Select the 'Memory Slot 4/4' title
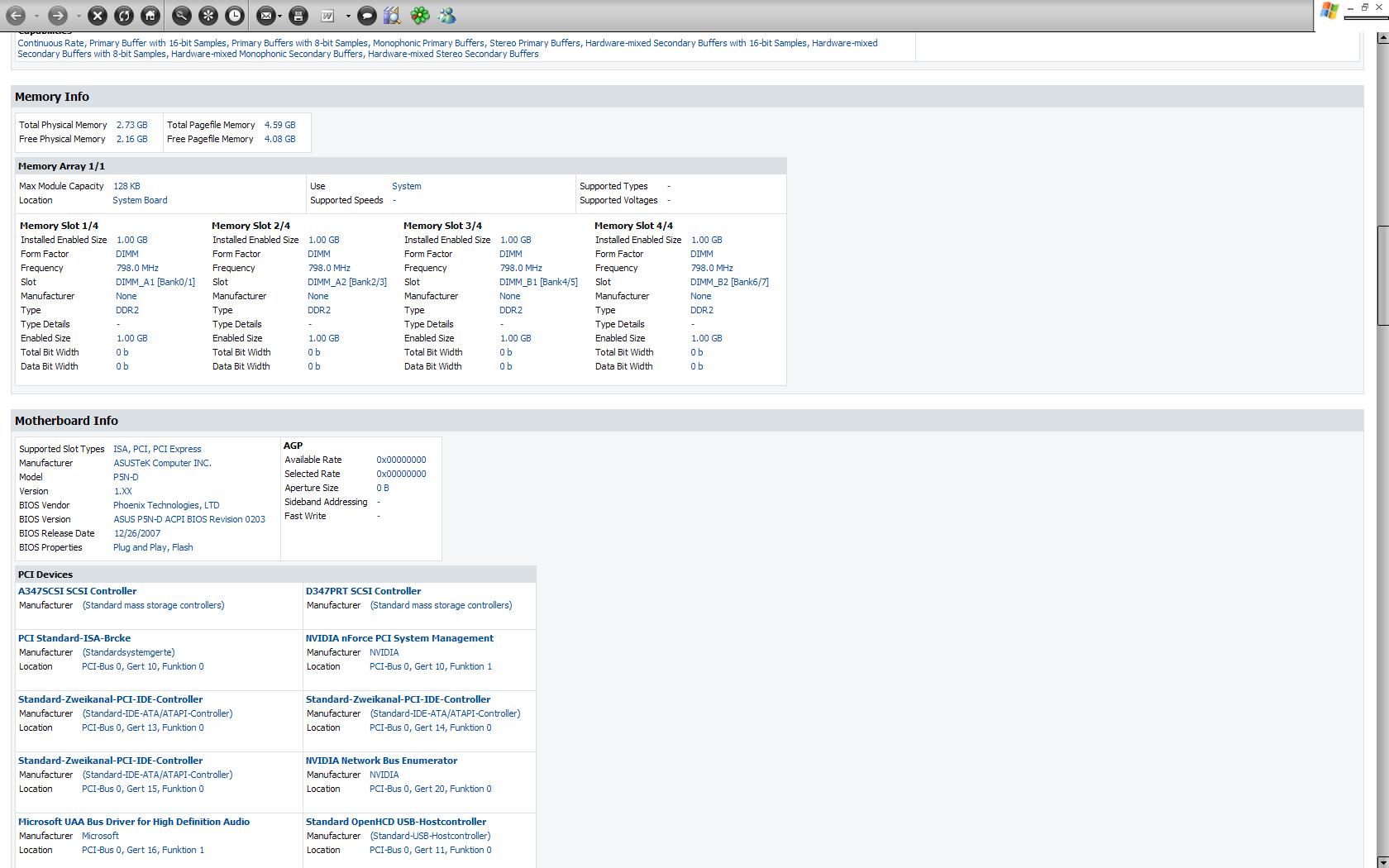1389x868 pixels. [633, 226]
